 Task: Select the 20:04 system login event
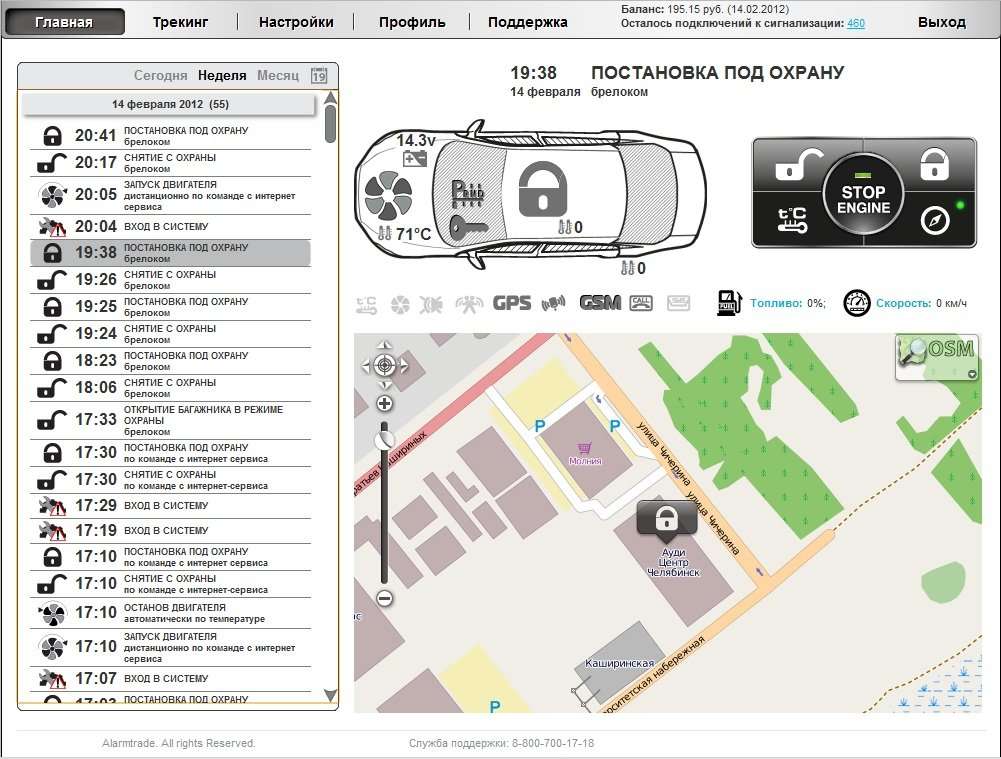tap(170, 227)
